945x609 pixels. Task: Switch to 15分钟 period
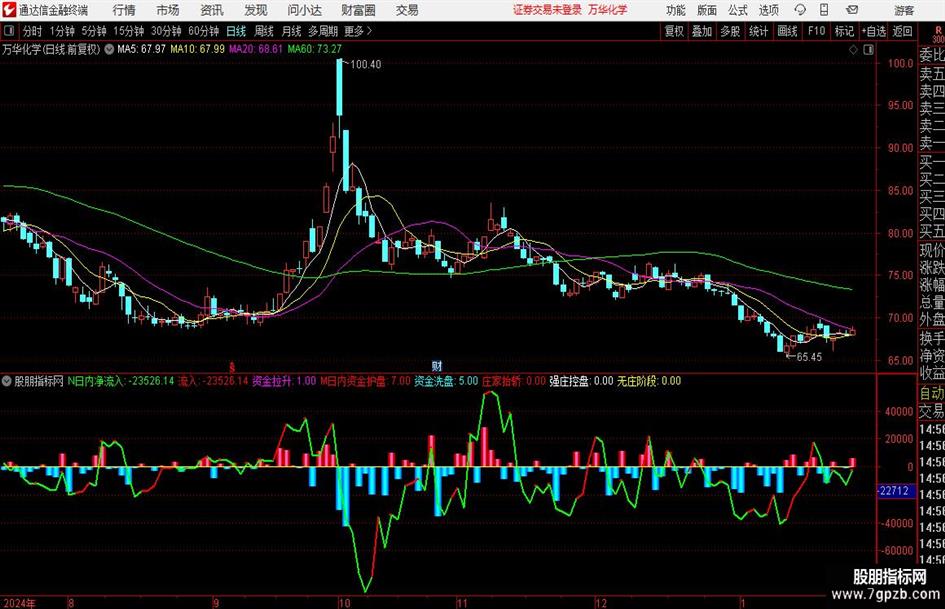pyautogui.click(x=129, y=31)
